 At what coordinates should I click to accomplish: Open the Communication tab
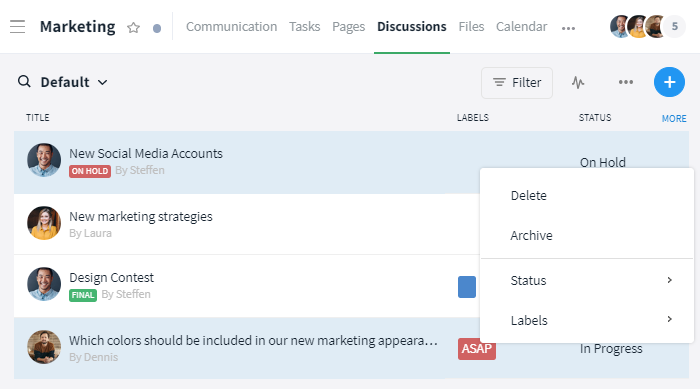[231, 27]
